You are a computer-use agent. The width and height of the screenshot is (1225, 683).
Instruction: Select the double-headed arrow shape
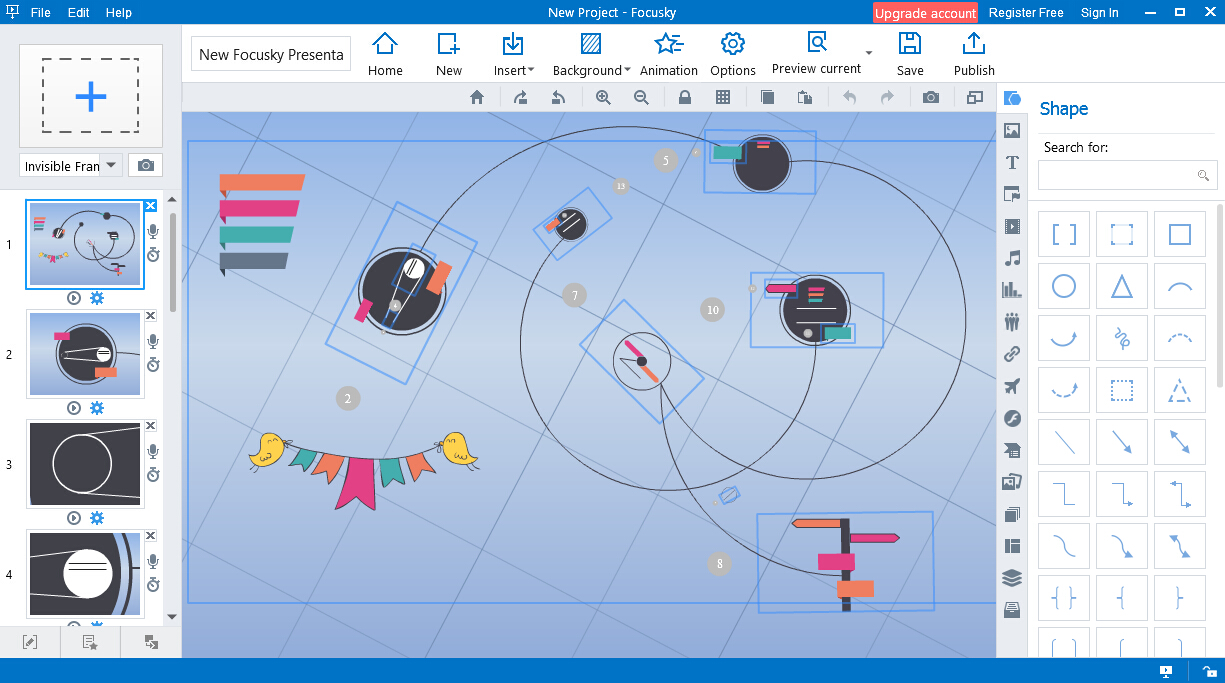coord(1180,441)
